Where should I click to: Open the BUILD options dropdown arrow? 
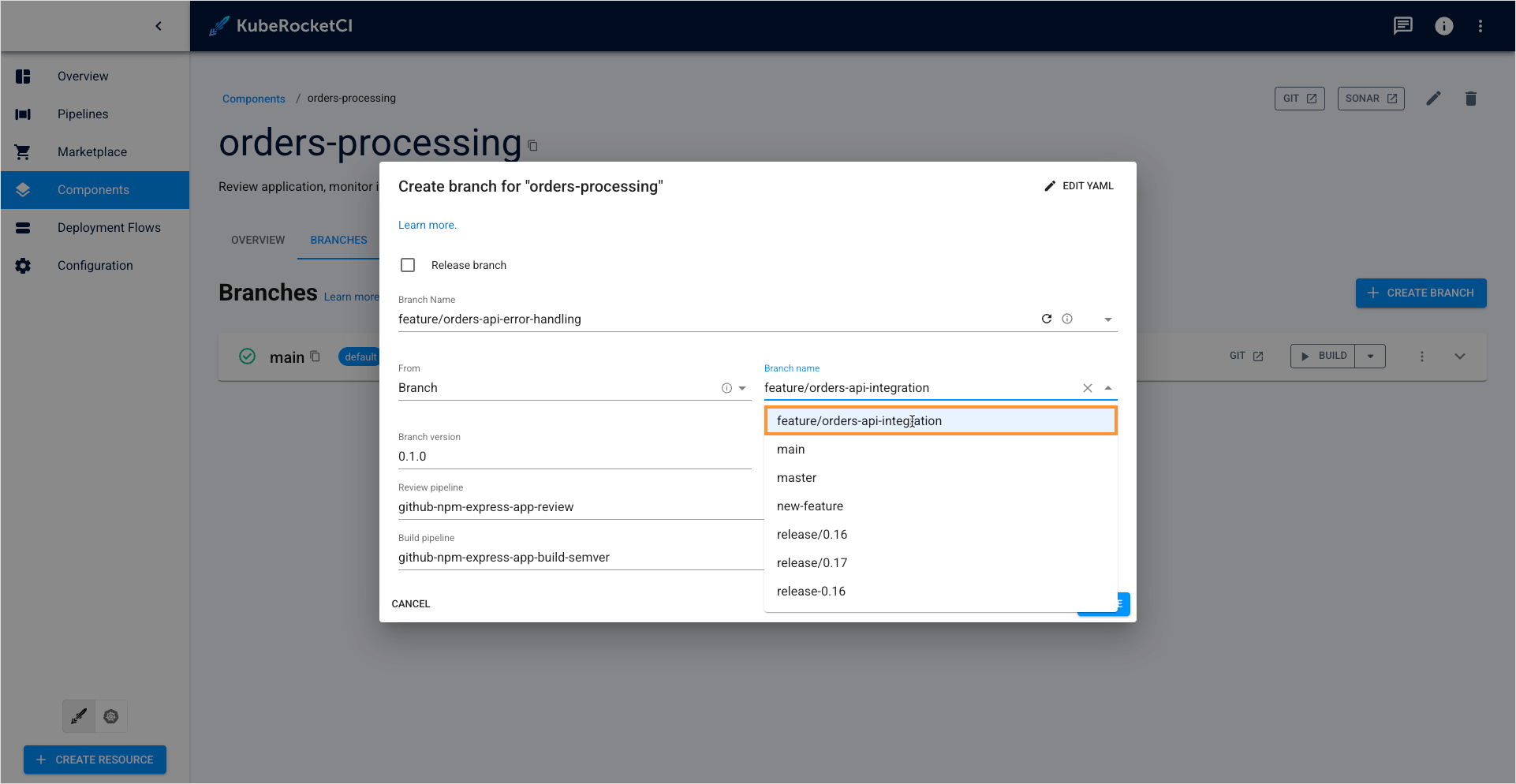click(x=1371, y=356)
